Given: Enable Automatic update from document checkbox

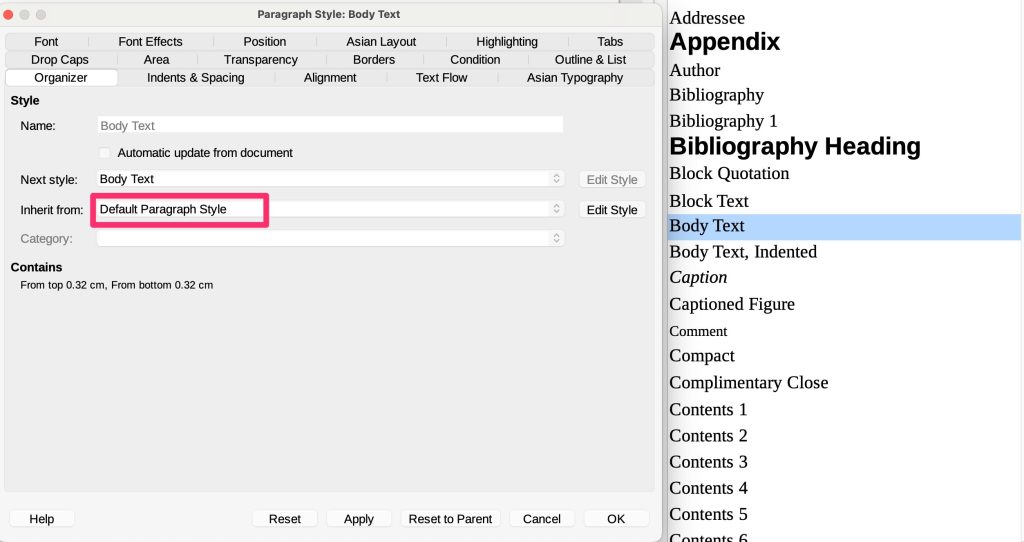Looking at the screenshot, I should [105, 153].
